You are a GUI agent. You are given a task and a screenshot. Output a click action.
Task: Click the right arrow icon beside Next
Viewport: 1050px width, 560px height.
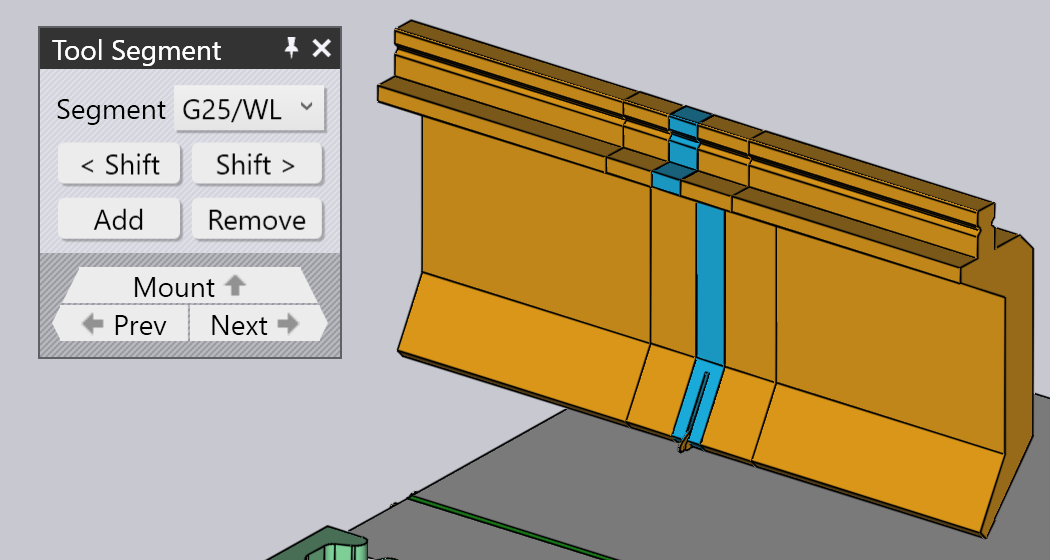[x=288, y=324]
